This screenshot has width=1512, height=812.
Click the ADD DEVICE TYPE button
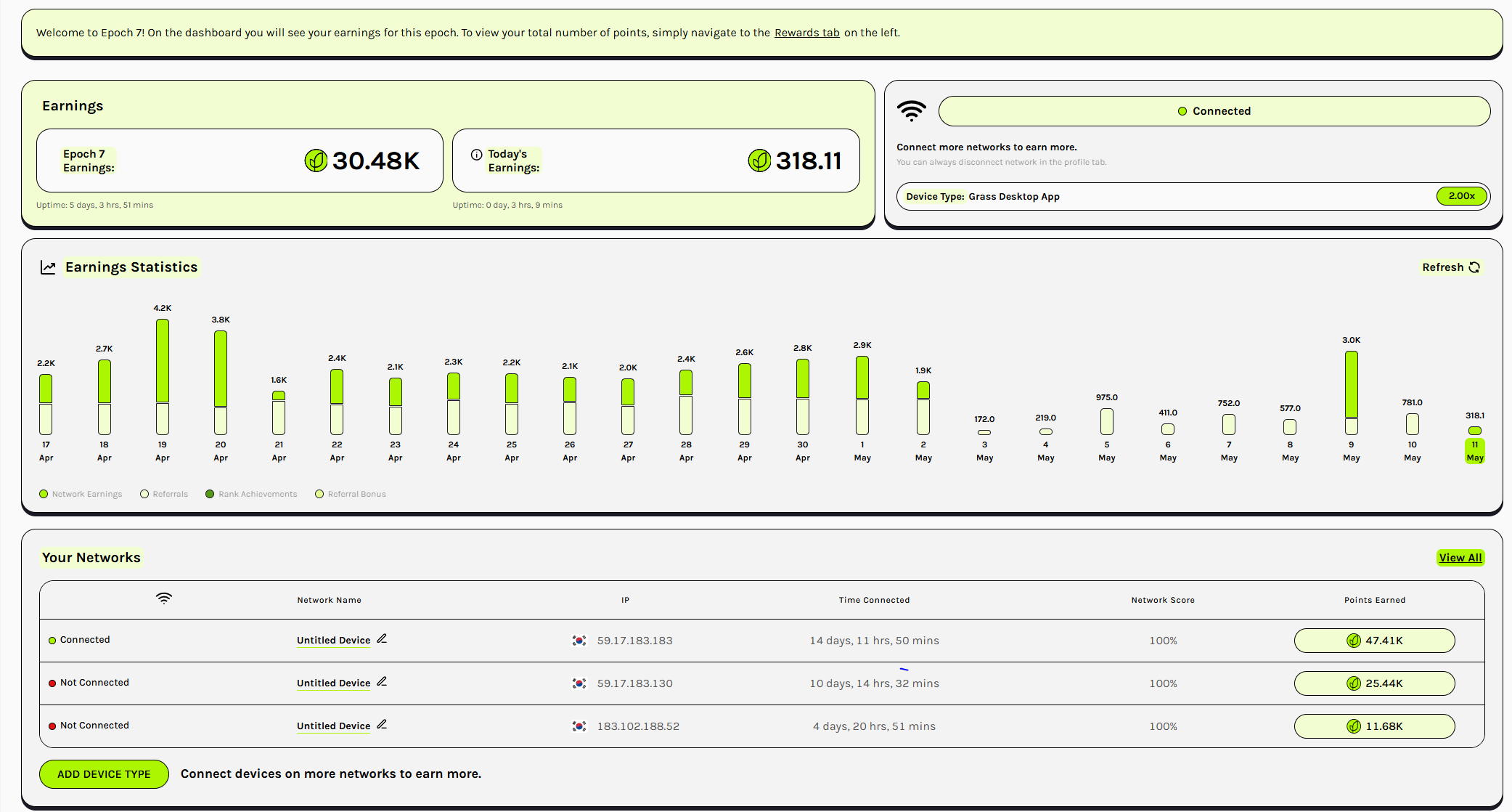pos(104,774)
